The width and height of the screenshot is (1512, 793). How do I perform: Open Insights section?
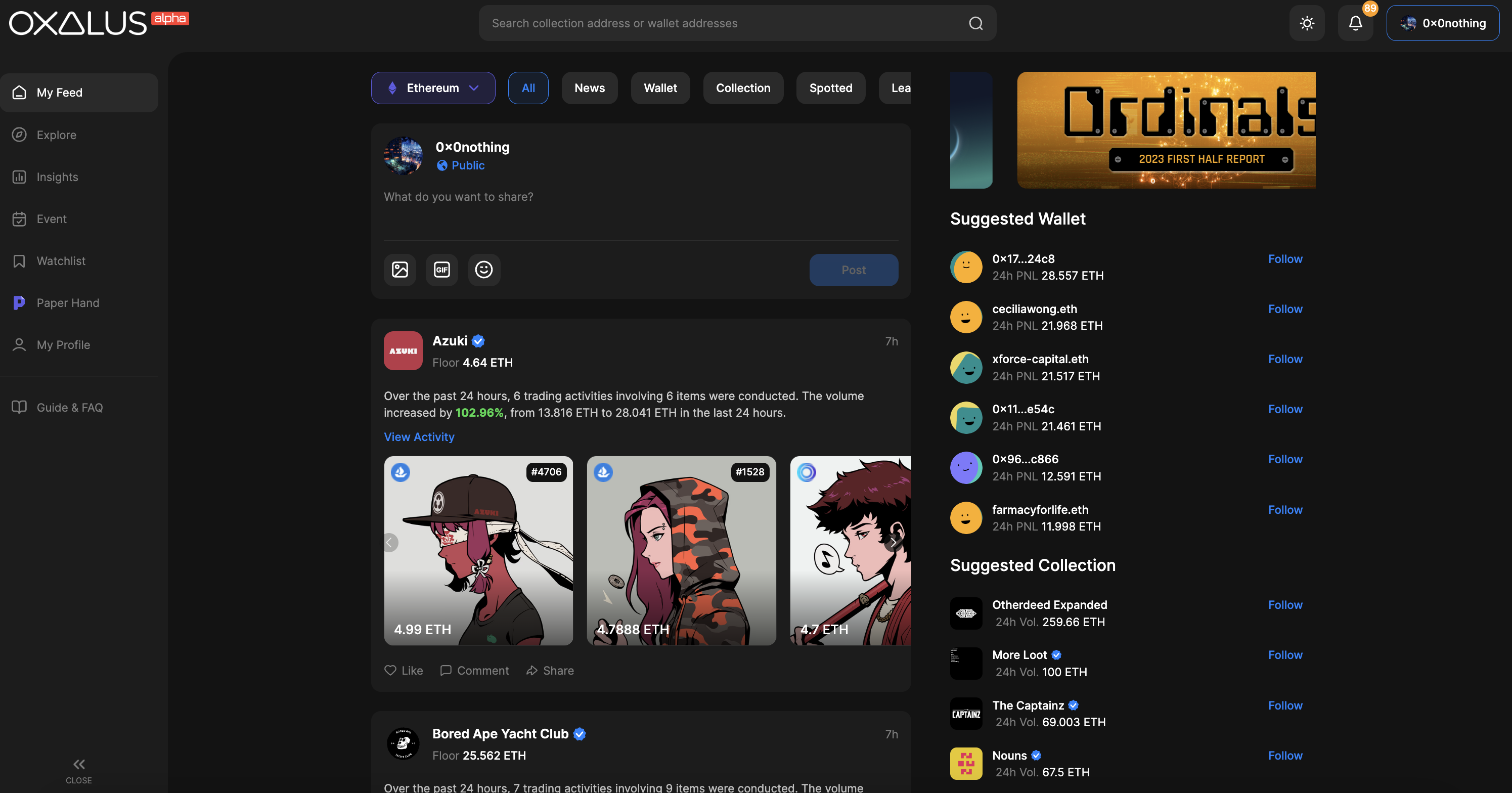click(79, 177)
